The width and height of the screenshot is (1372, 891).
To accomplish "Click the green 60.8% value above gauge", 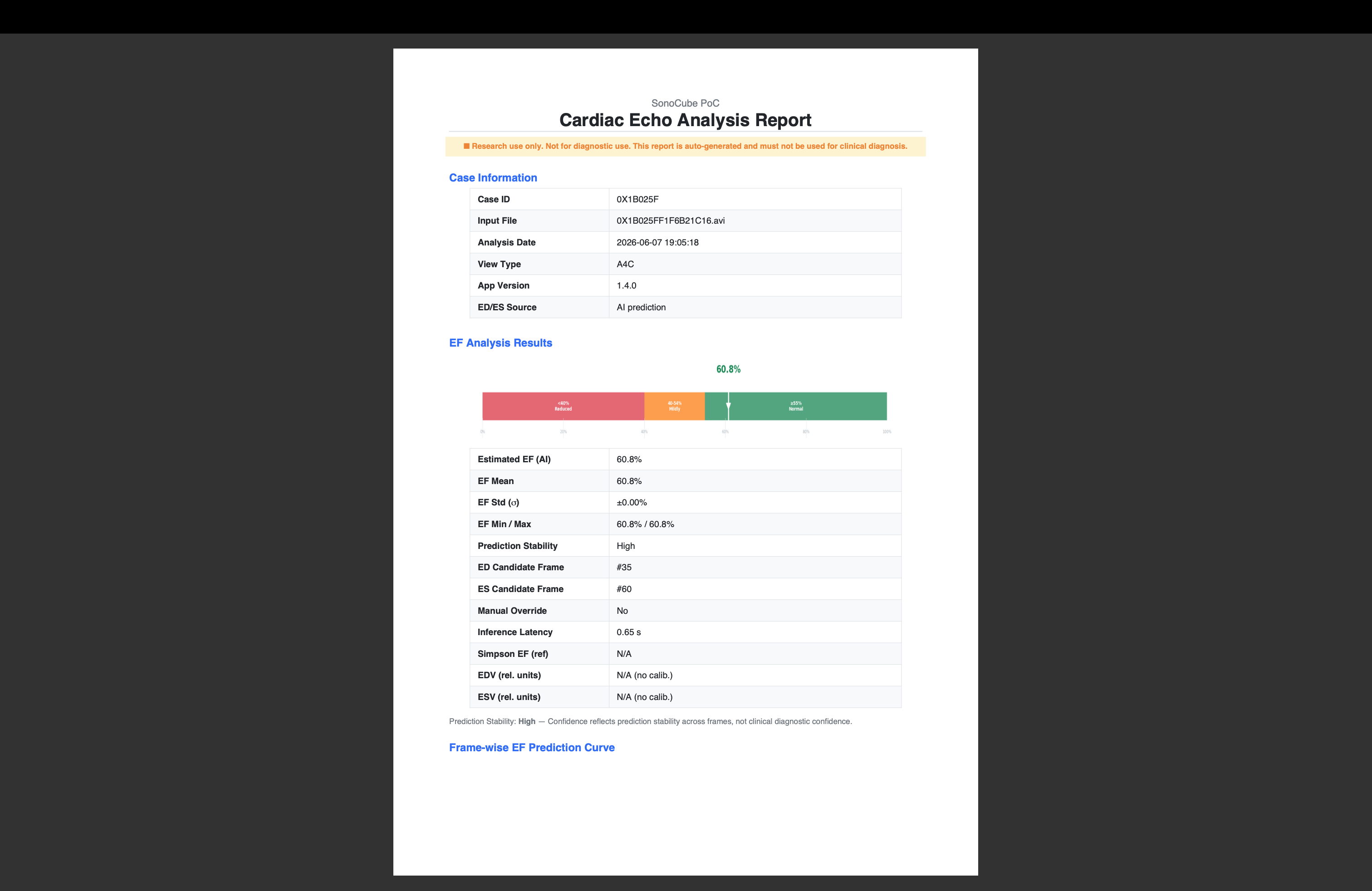I will 728,369.
